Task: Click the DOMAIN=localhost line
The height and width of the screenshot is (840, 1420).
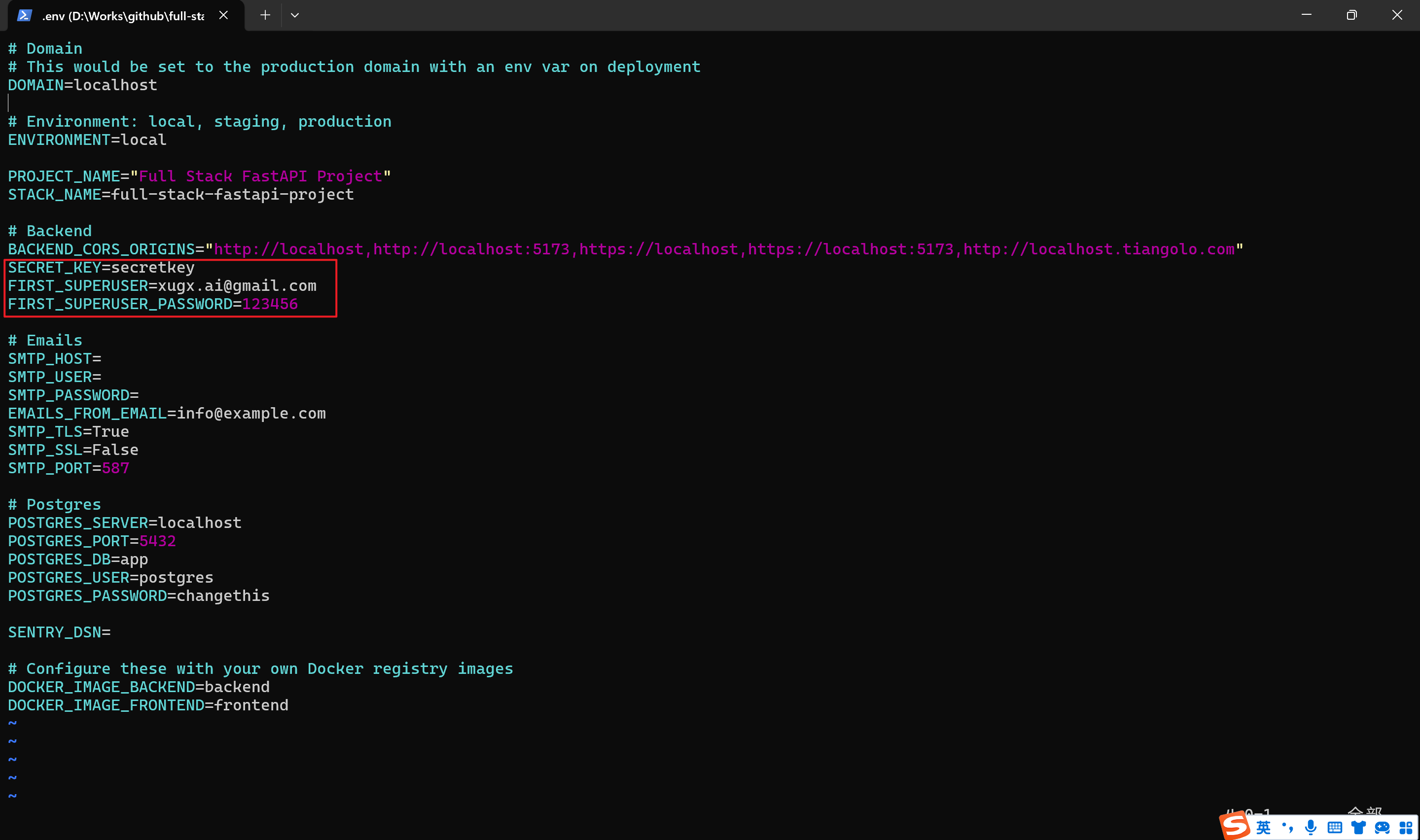Action: [83, 85]
